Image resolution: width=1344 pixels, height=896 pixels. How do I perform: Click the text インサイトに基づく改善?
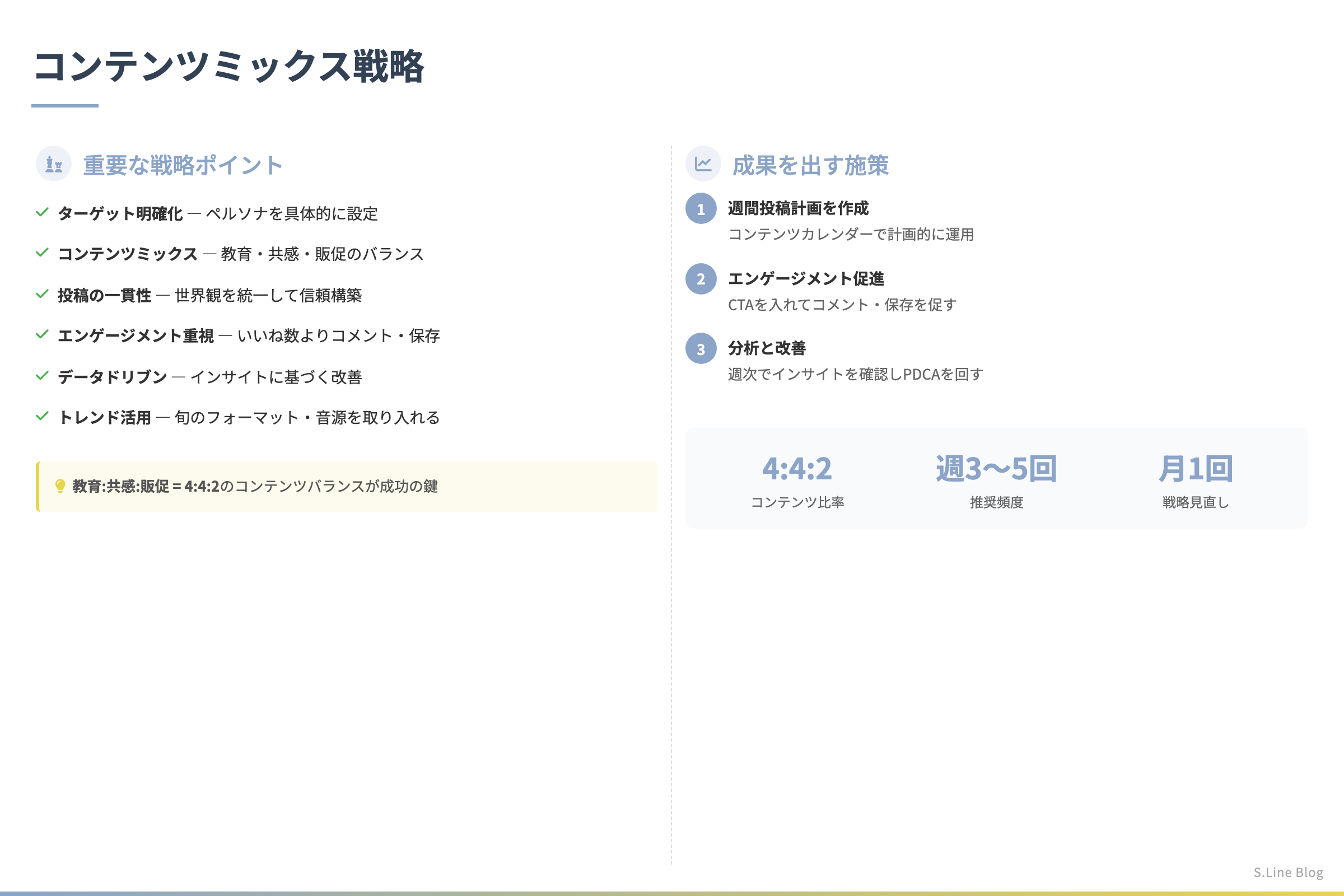(276, 377)
